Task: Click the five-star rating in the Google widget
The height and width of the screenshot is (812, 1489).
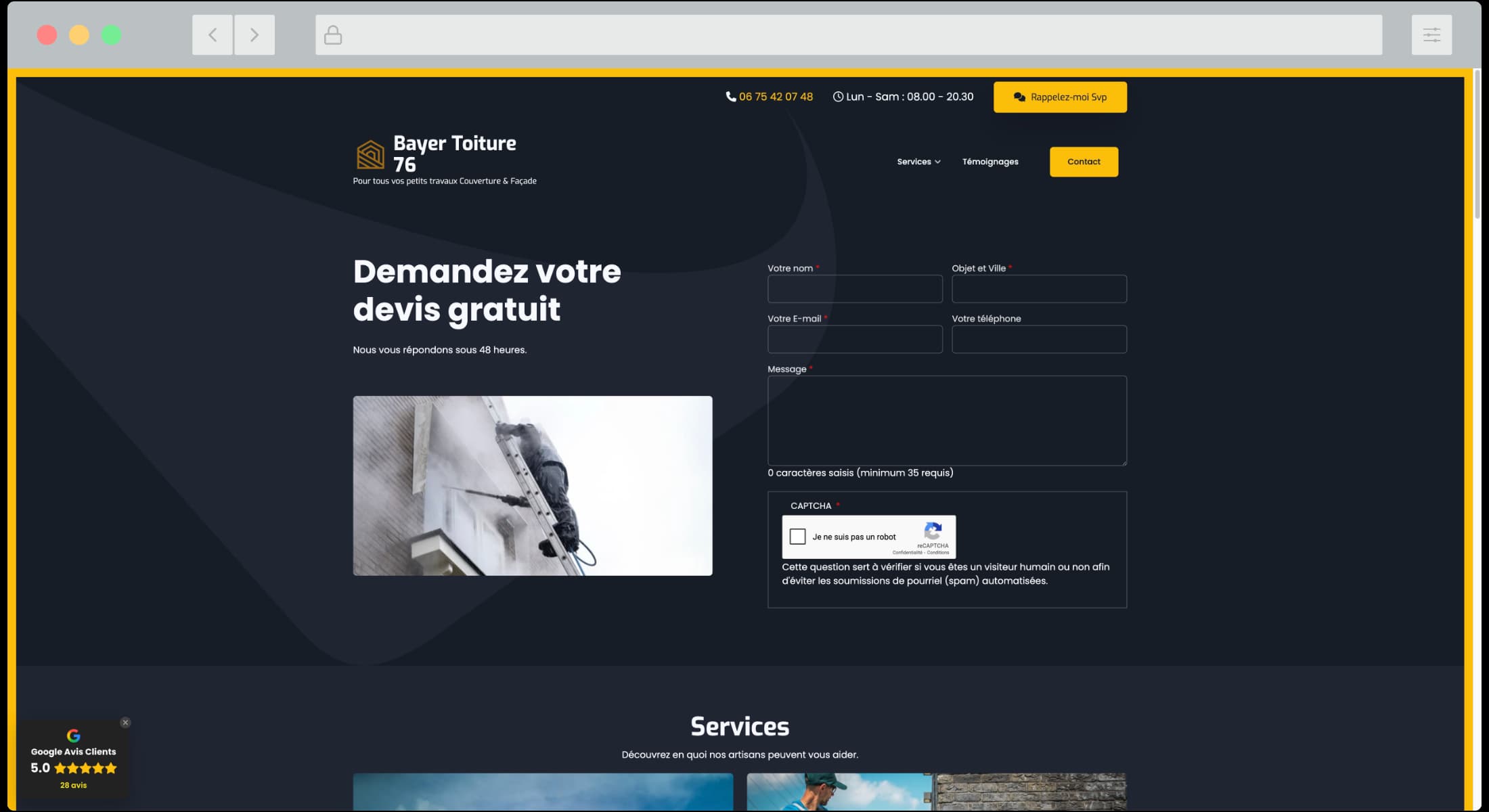Action: click(x=85, y=768)
